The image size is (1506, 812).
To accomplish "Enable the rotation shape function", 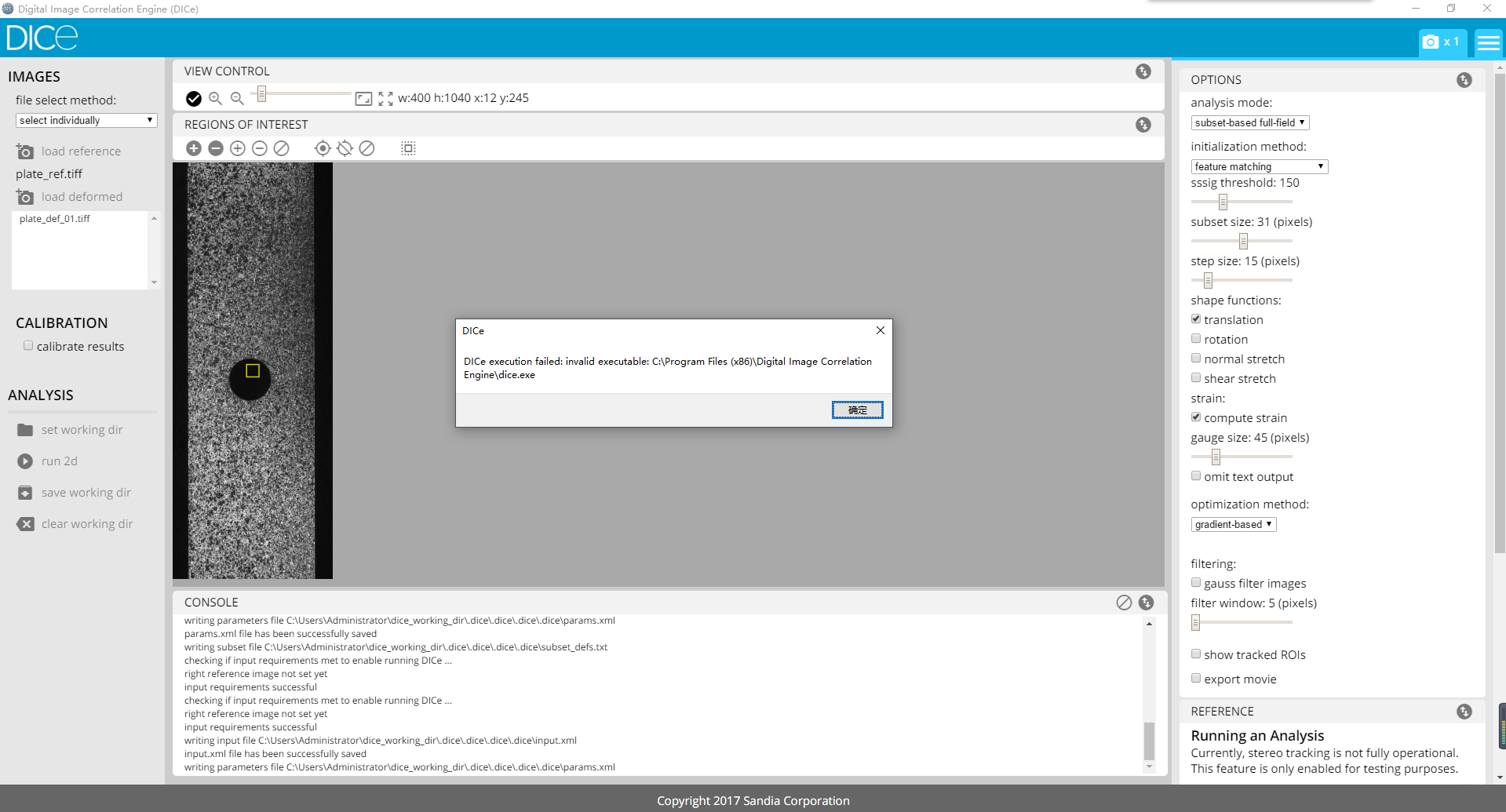I will (x=1196, y=338).
